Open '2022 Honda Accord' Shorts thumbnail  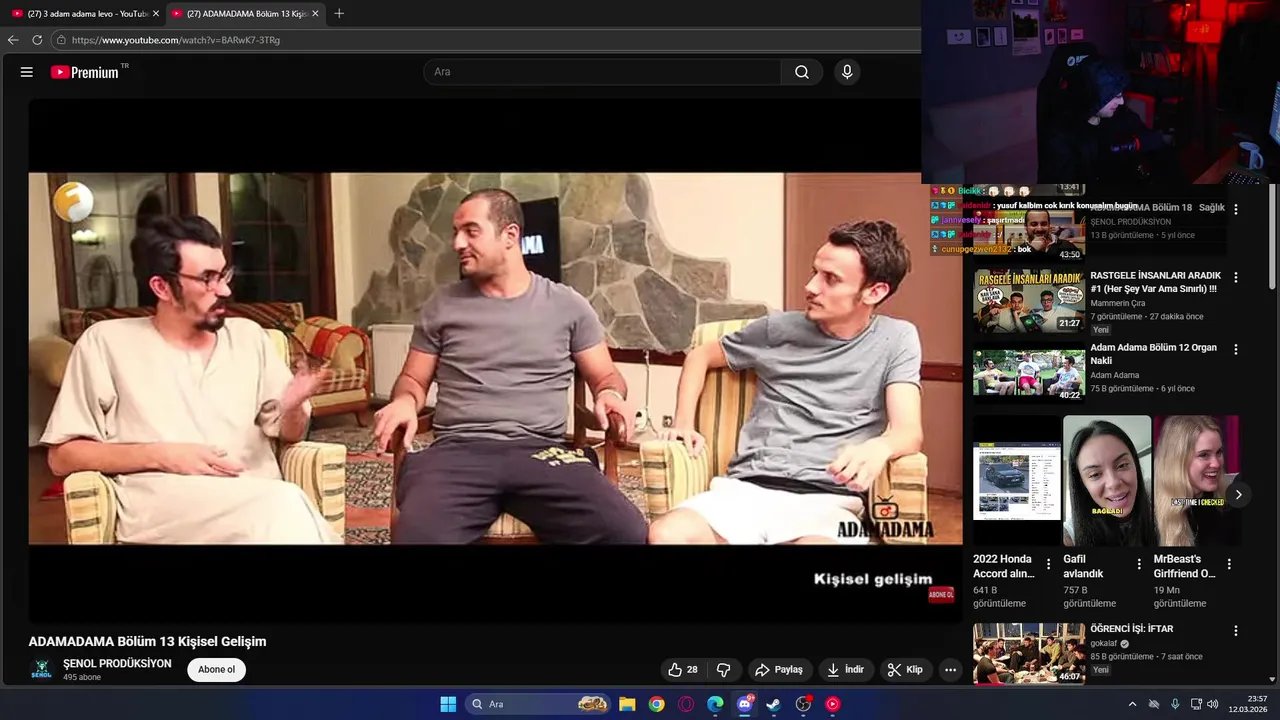click(1017, 481)
